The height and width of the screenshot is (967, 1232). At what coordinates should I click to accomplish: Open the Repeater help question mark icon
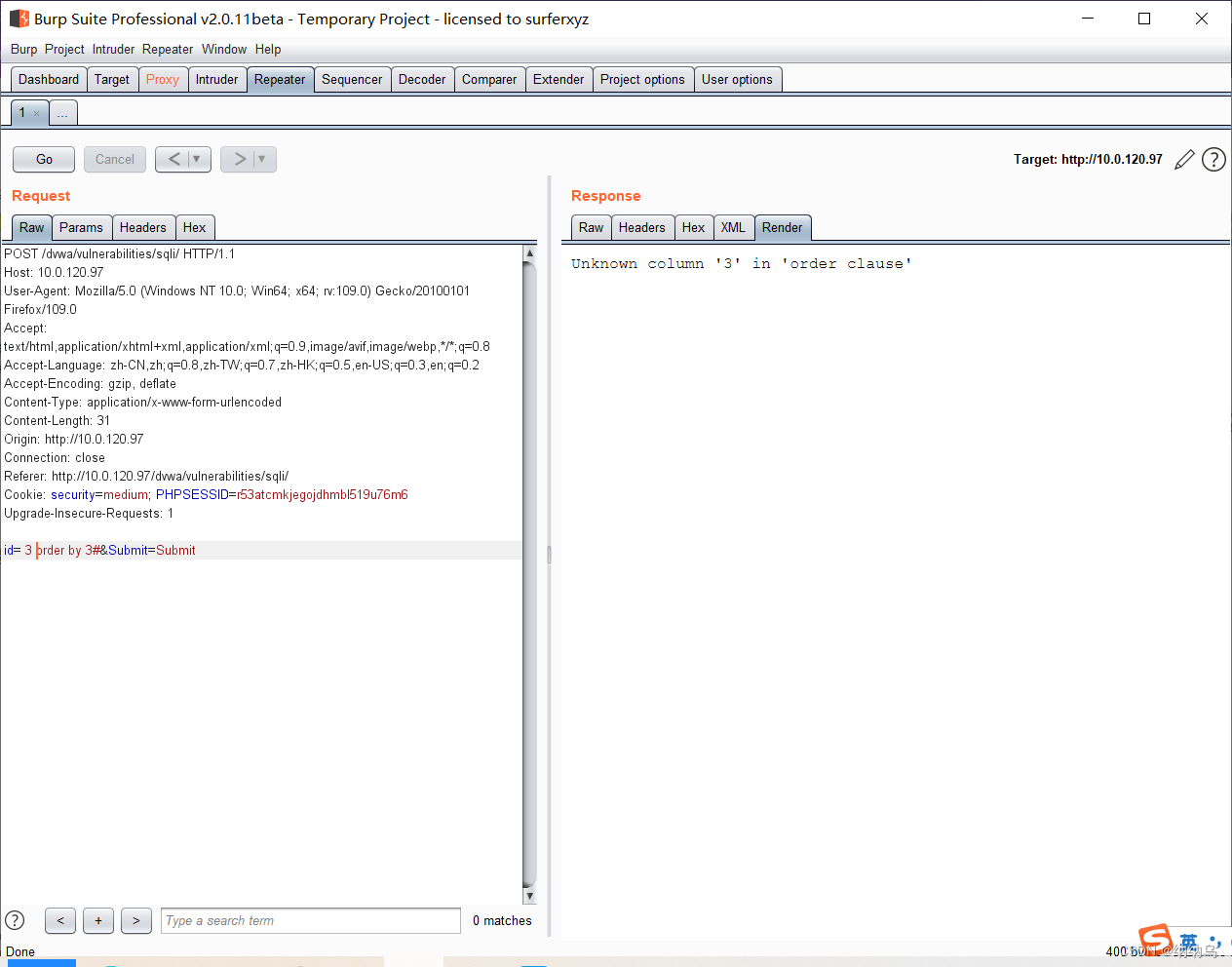[1213, 160]
